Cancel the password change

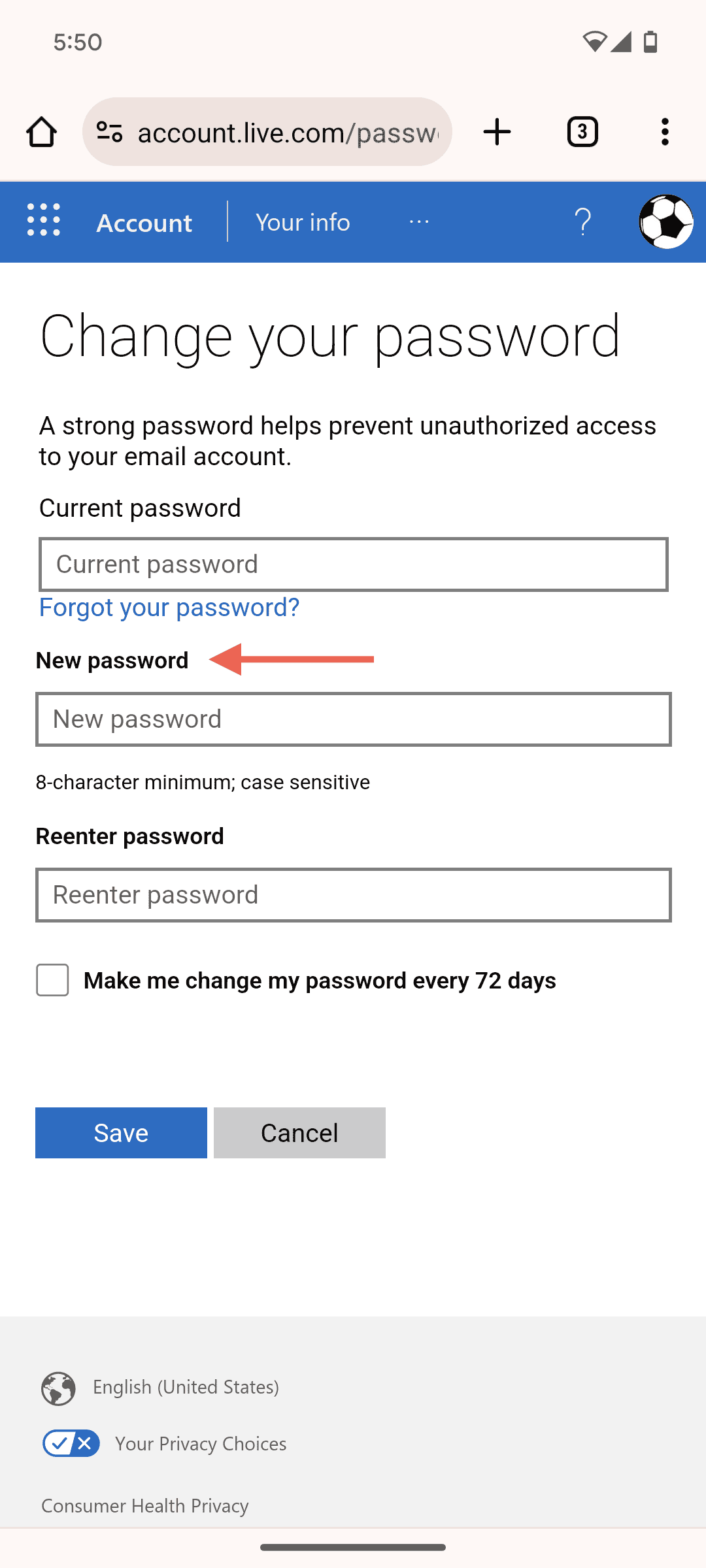(x=299, y=1133)
